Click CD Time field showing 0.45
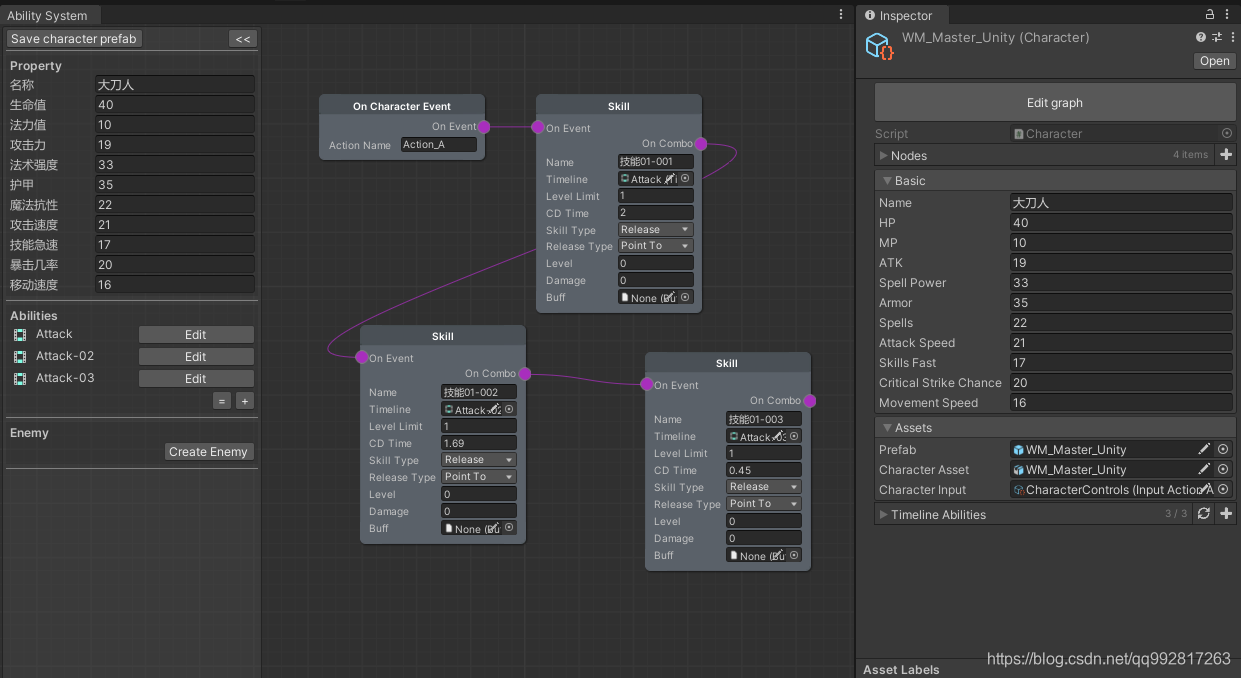 point(763,470)
